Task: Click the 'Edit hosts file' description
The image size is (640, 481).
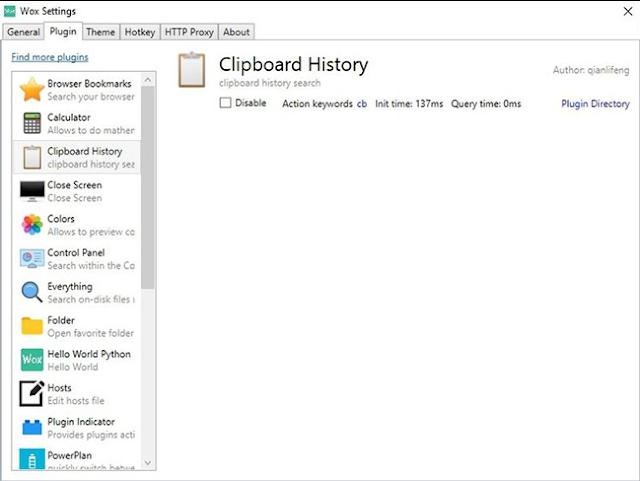Action: [76, 401]
